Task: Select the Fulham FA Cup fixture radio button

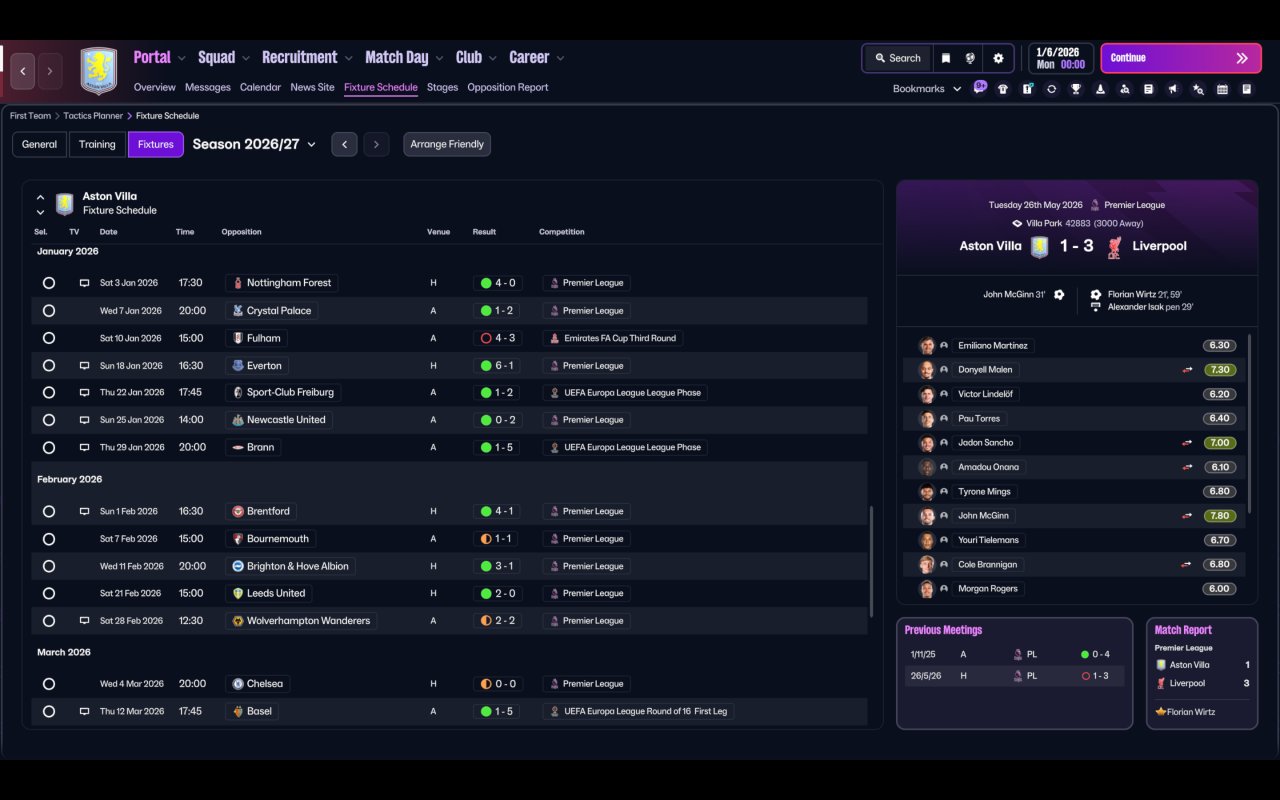Action: [49, 338]
